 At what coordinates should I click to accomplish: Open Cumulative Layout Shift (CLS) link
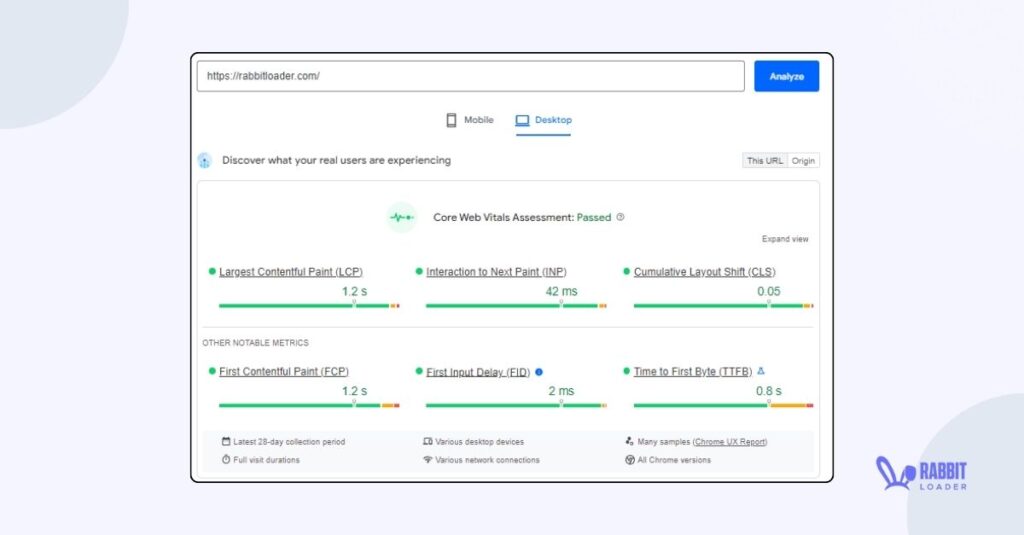click(x=705, y=272)
